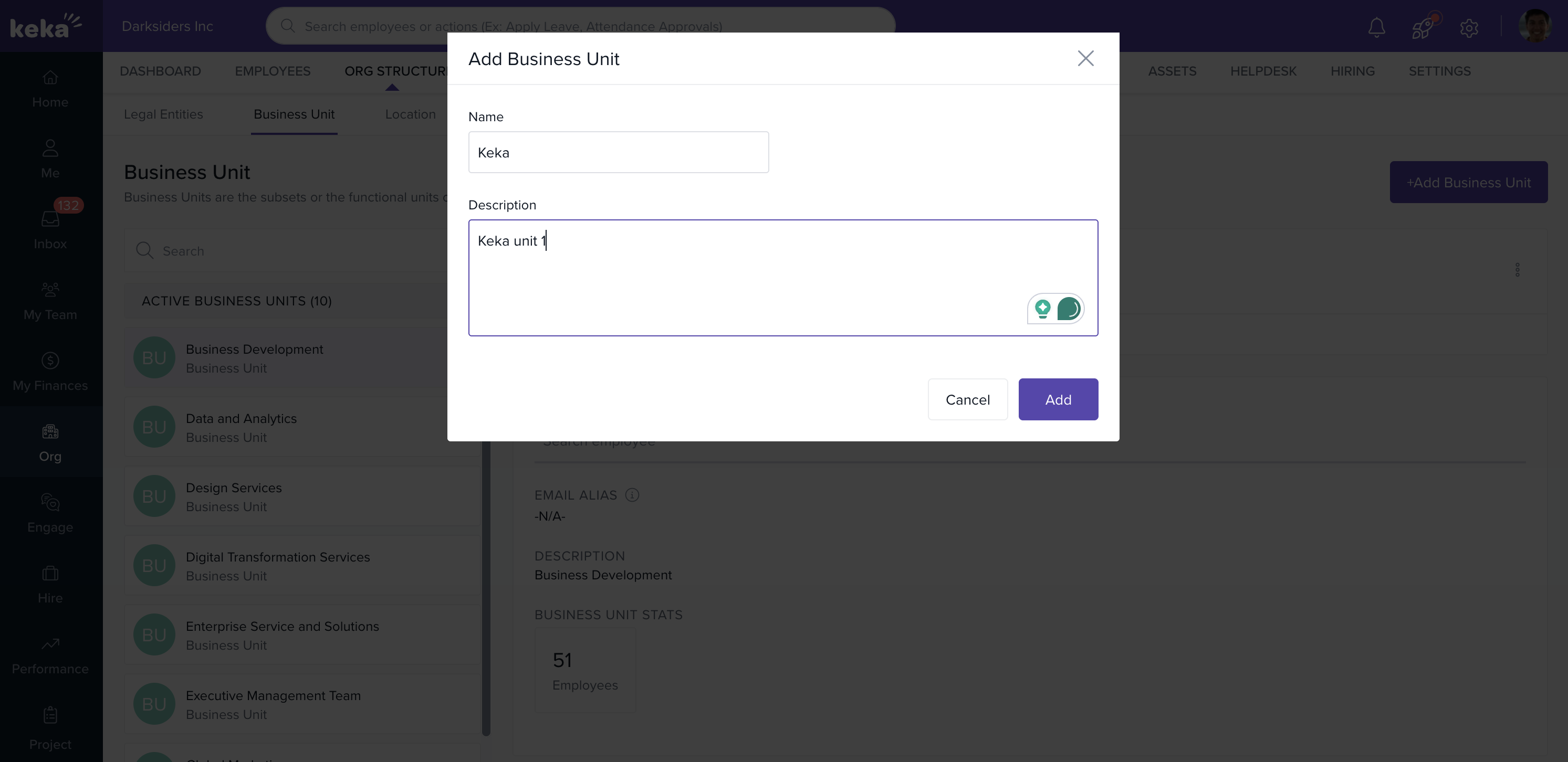
Task: Open the user profile avatar
Action: 1534,26
